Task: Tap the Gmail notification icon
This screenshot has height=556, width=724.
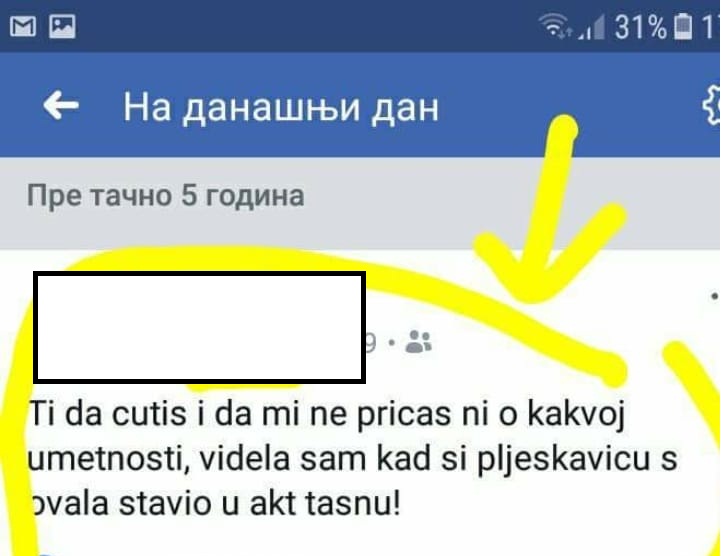Action: click(23, 26)
